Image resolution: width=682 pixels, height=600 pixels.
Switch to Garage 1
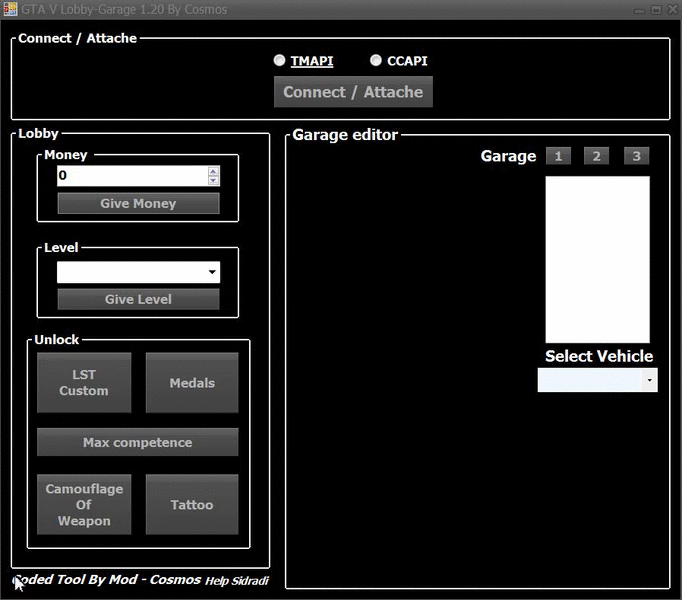[558, 156]
